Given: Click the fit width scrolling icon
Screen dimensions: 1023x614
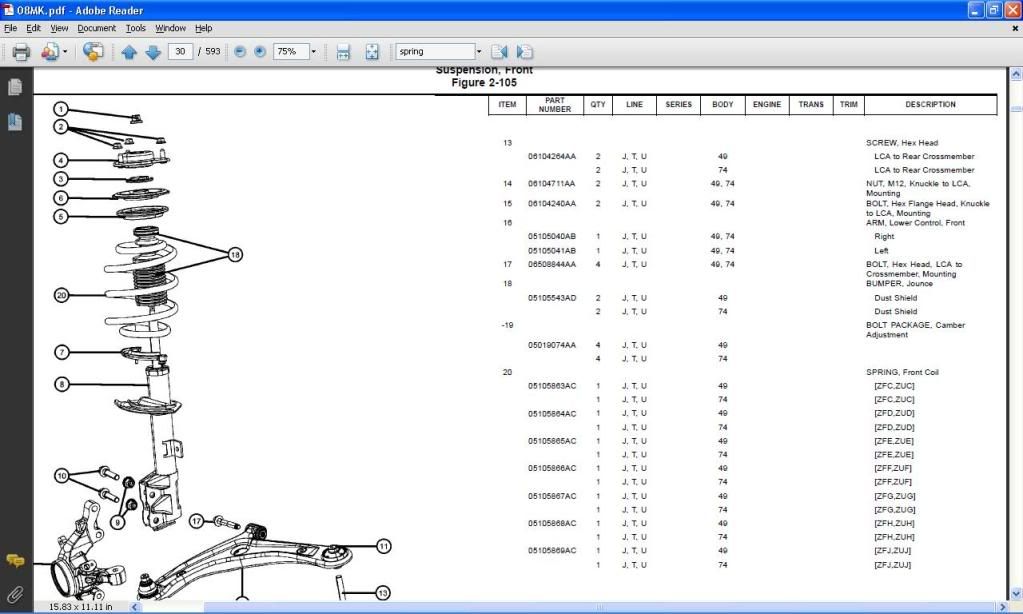Looking at the screenshot, I should [x=343, y=52].
